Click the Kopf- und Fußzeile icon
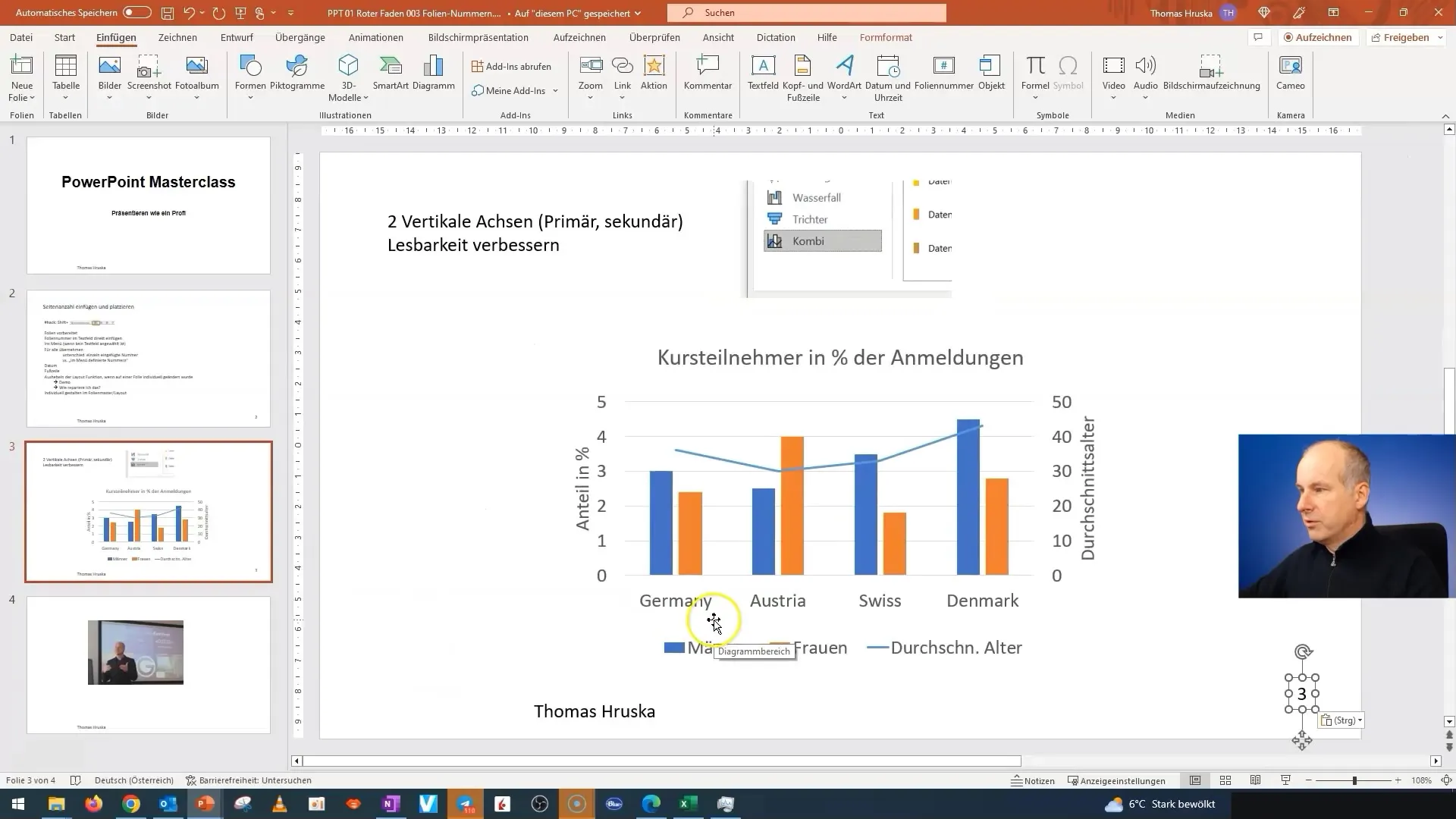 tap(803, 67)
